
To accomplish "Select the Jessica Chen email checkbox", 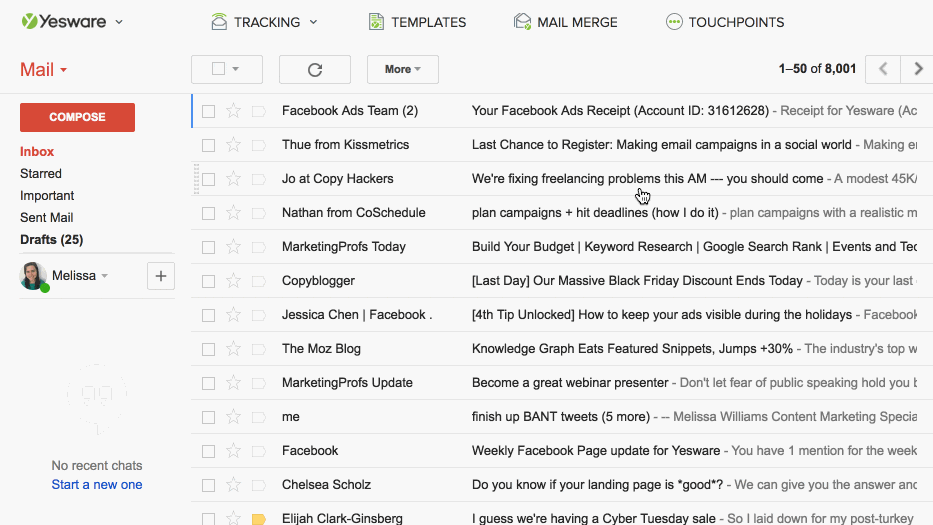I will (208, 315).
